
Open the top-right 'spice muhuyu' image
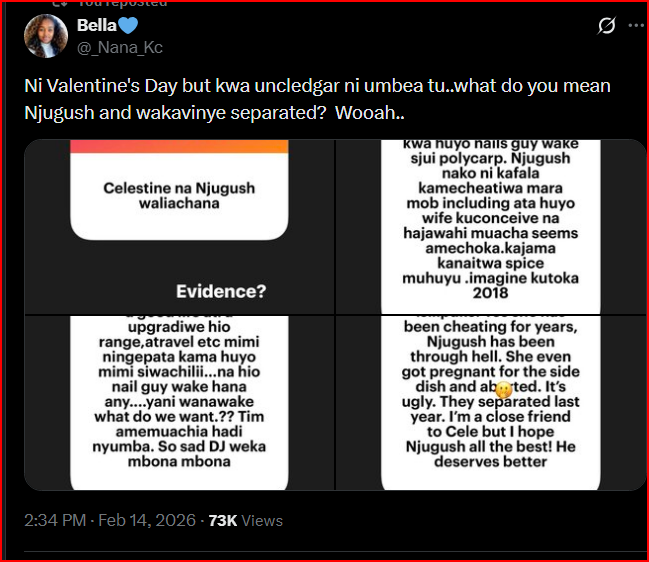click(x=491, y=226)
